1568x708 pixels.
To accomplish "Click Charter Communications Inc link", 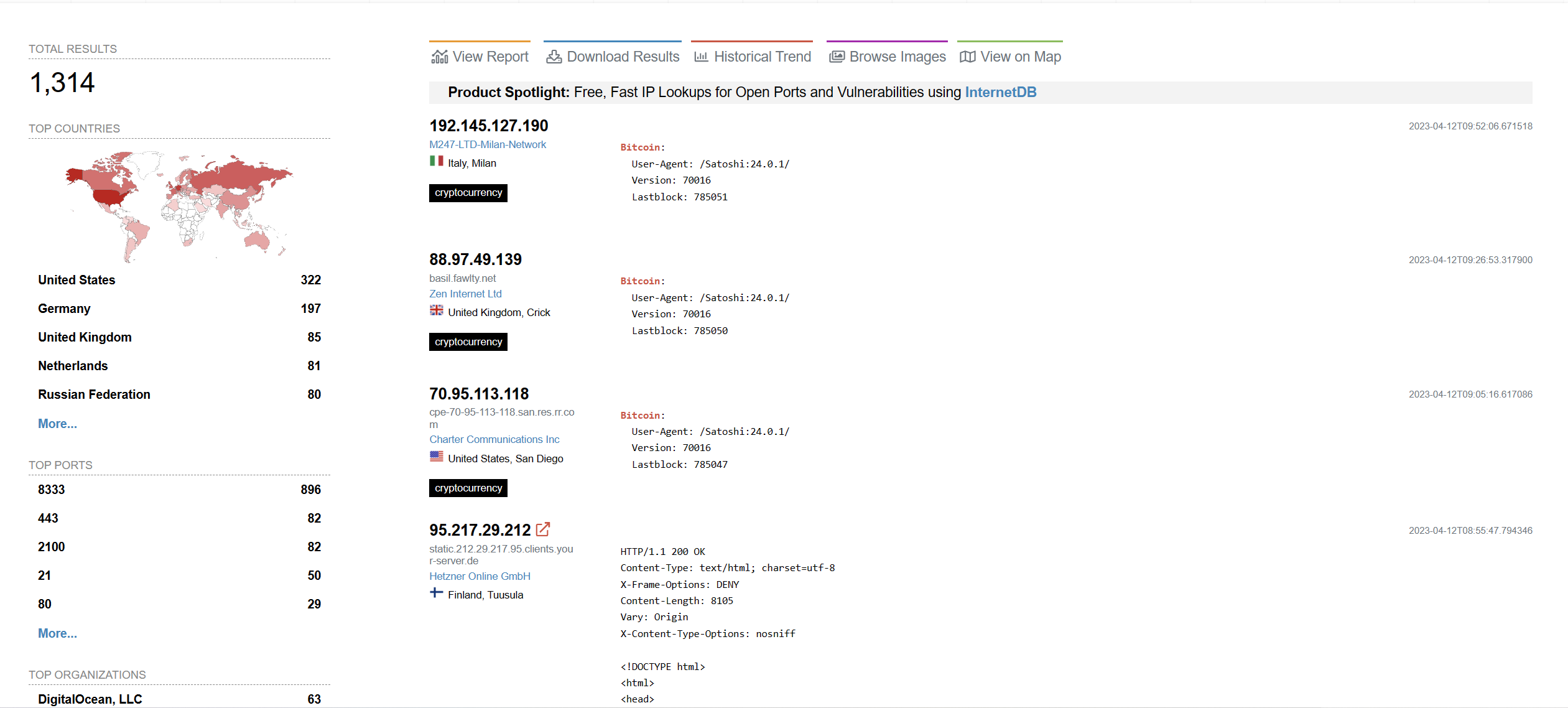I will (494, 439).
